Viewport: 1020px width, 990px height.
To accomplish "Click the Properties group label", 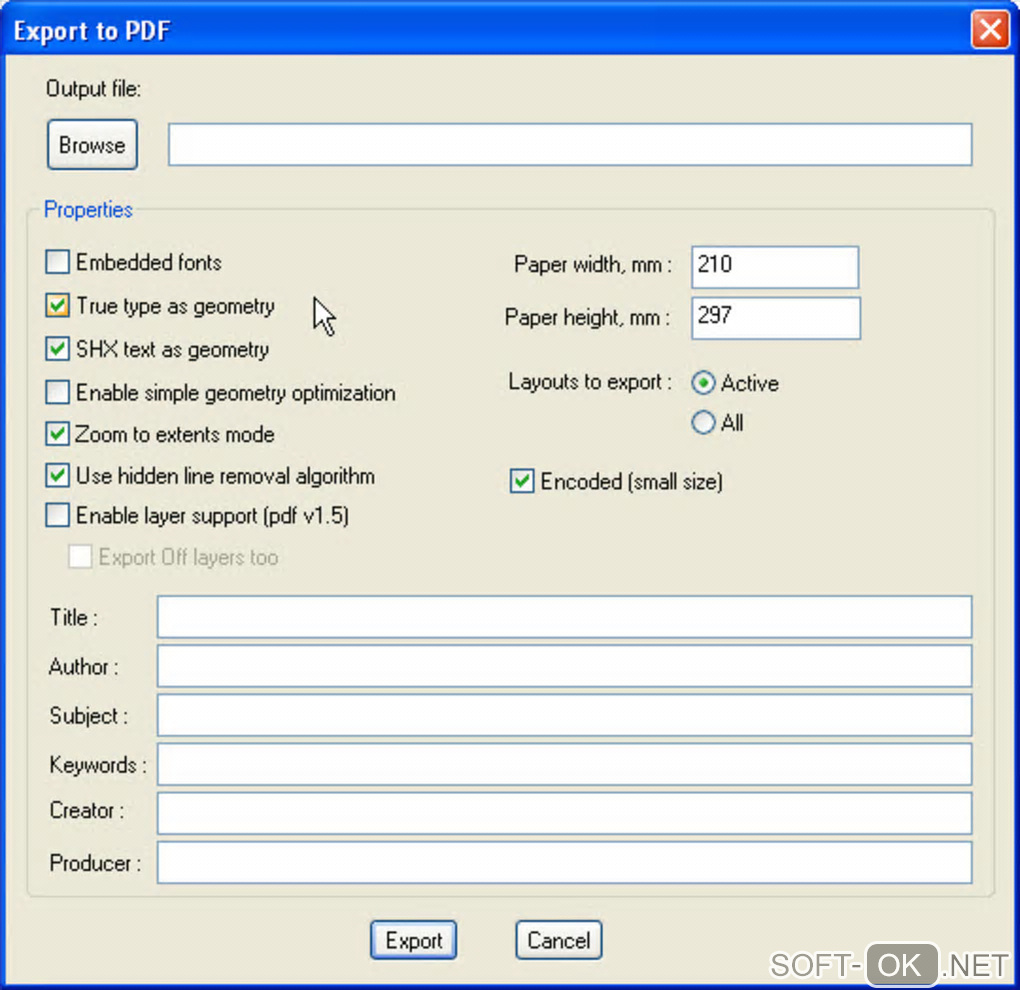I will tap(88, 209).
